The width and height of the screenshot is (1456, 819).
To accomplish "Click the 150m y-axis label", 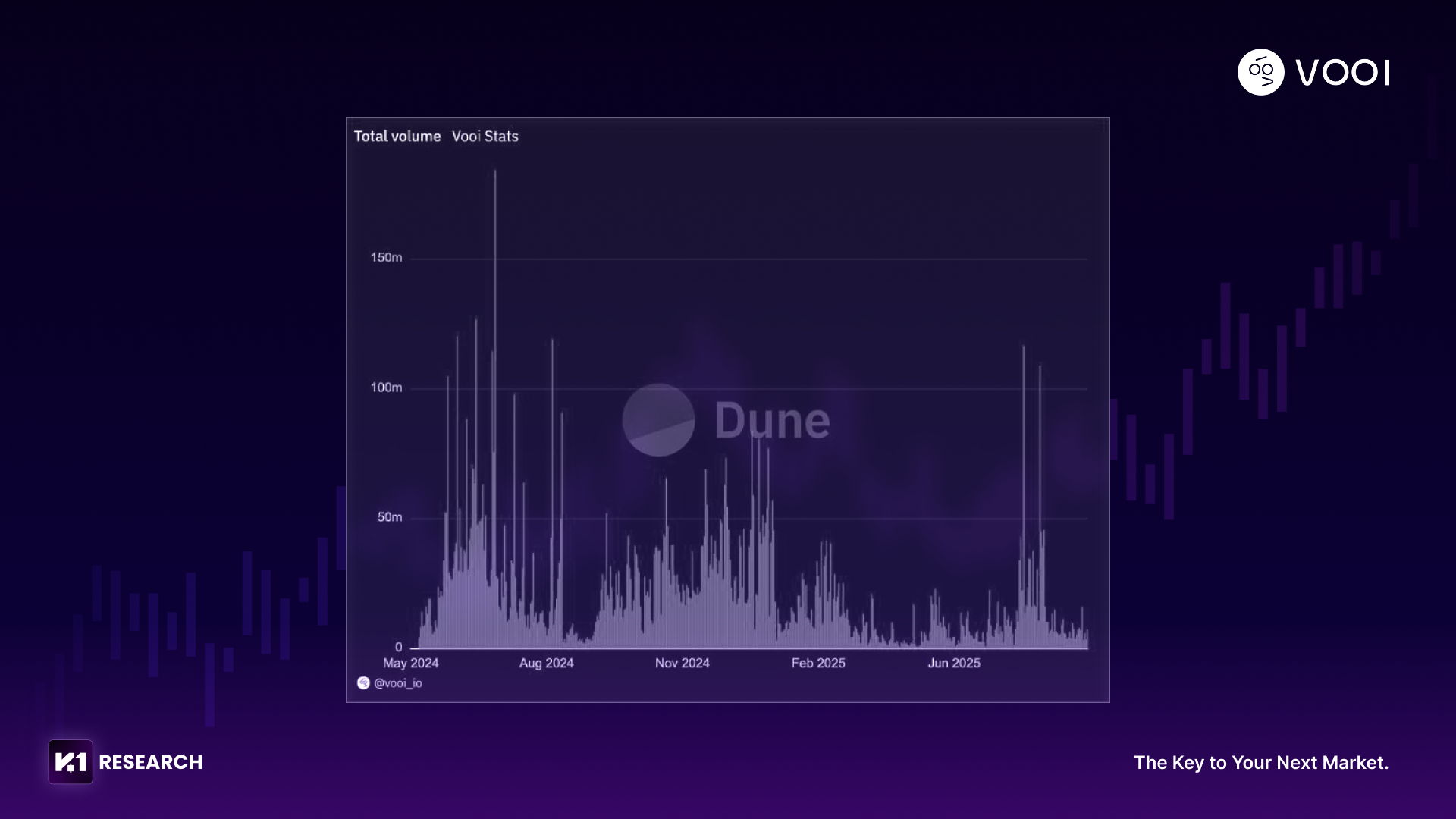I will coord(386,258).
